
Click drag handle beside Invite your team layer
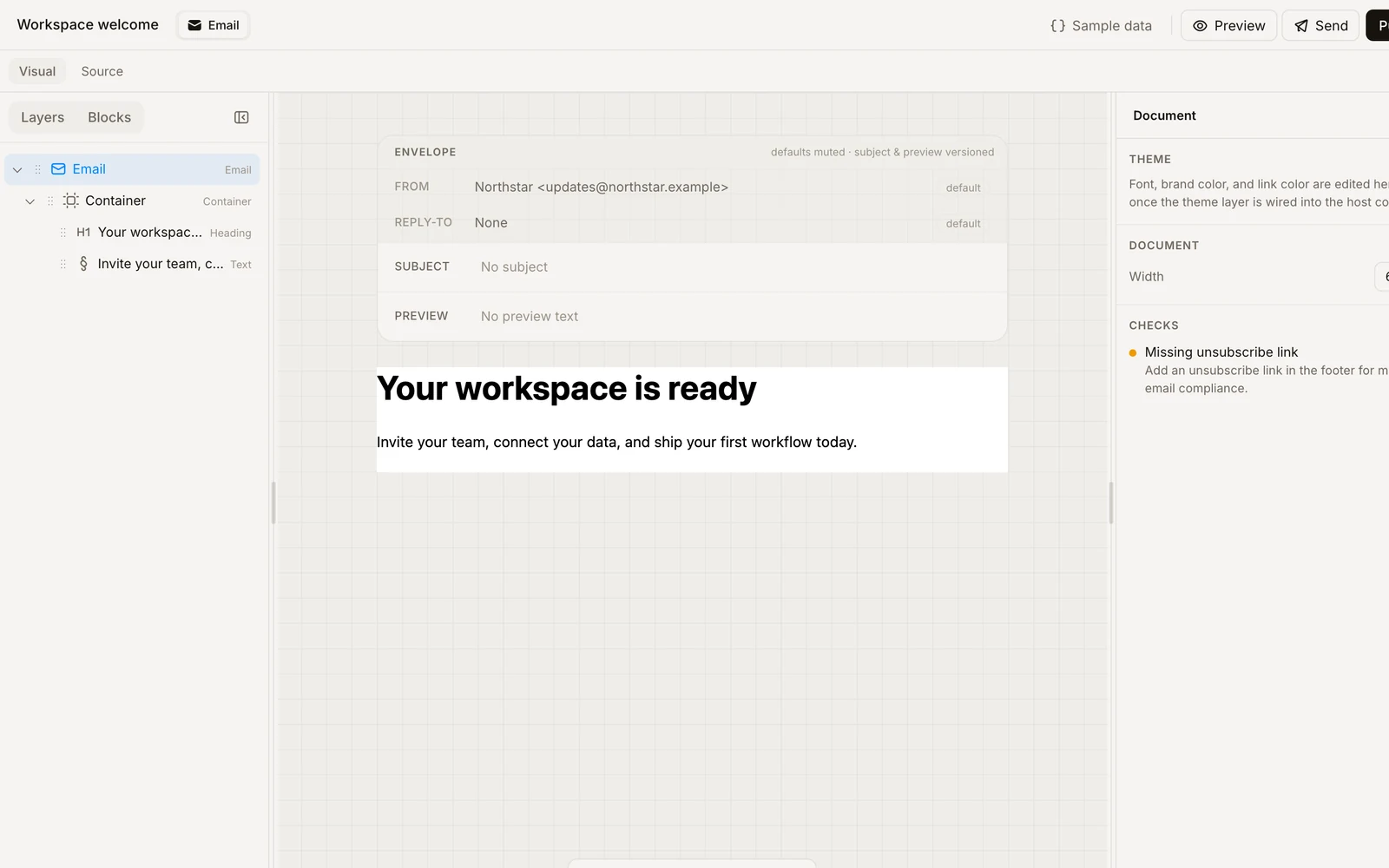pyautogui.click(x=63, y=264)
